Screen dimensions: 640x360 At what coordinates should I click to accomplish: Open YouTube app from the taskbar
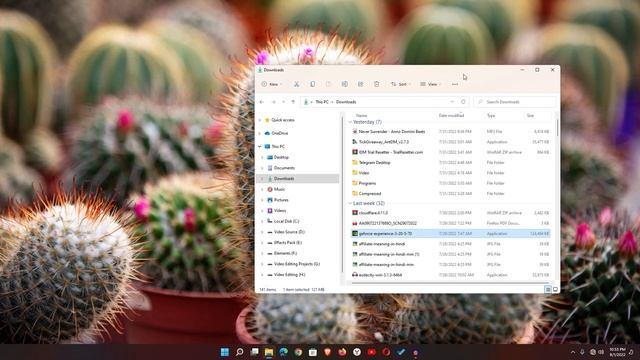coord(371,352)
